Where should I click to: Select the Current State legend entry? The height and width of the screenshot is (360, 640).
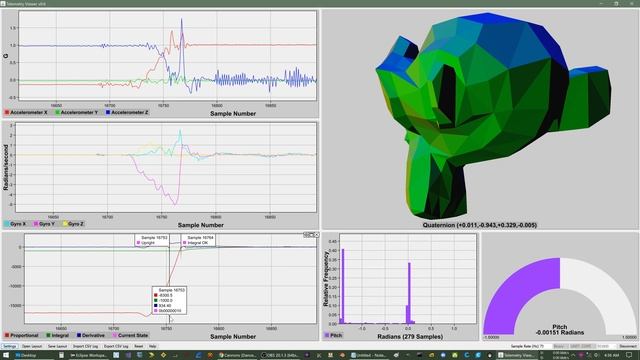(x=130, y=335)
